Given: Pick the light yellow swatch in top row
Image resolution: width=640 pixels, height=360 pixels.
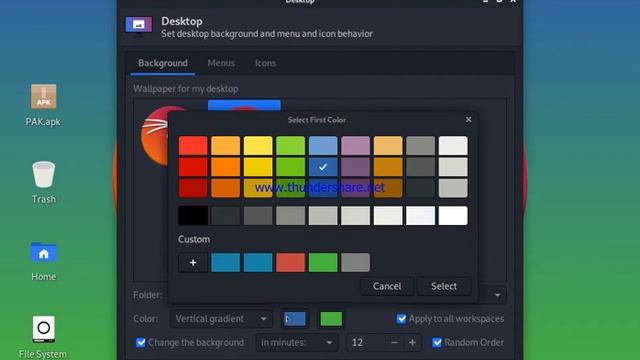Looking at the screenshot, I should [x=258, y=146].
